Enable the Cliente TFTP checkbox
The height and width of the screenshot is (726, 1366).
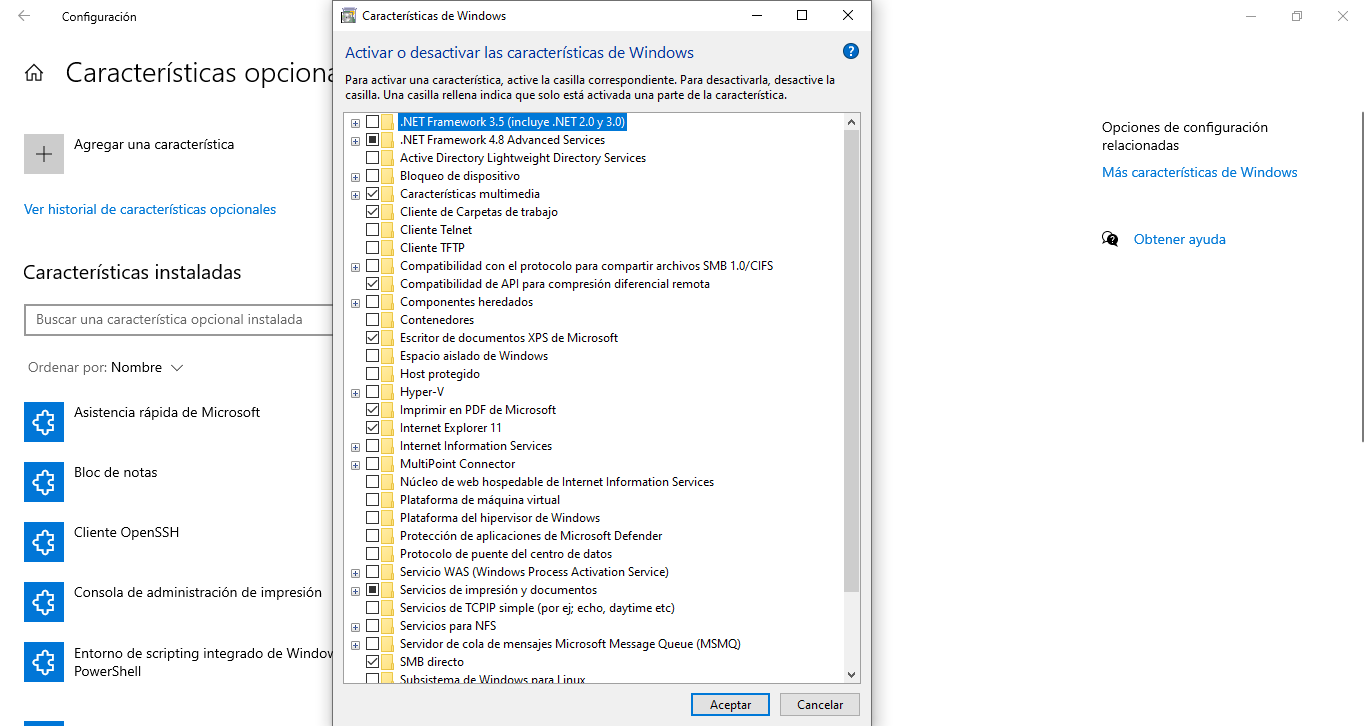click(372, 248)
